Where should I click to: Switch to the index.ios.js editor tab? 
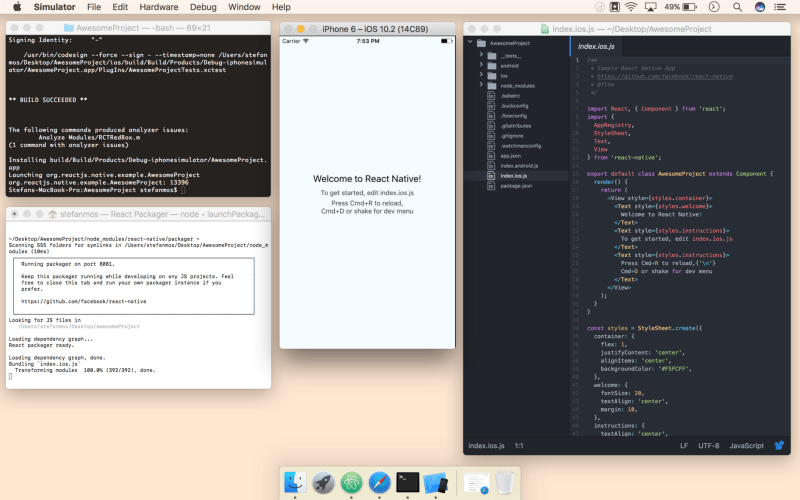(x=596, y=46)
